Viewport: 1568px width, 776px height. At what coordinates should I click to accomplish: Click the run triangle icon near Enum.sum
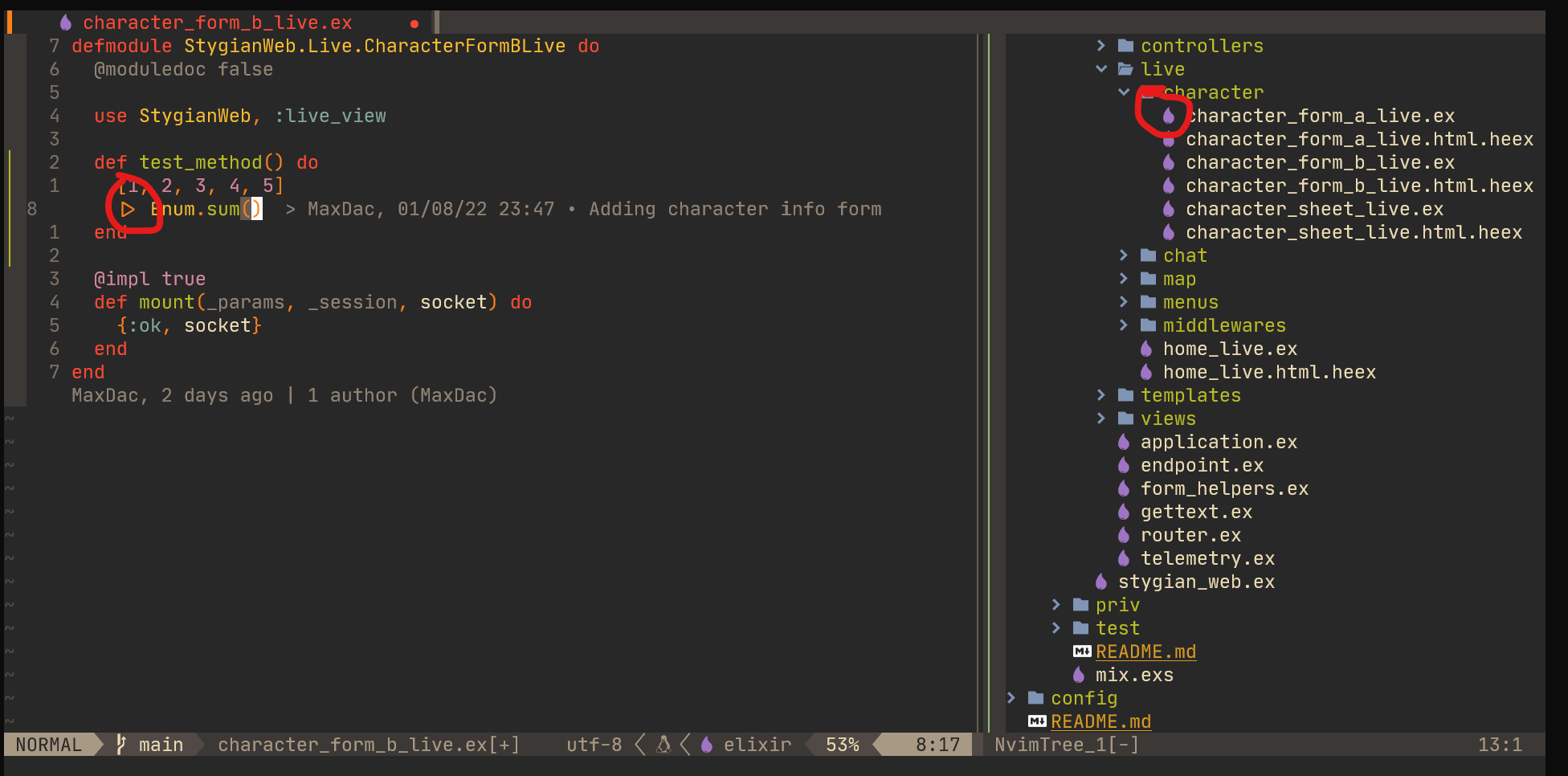(x=129, y=209)
